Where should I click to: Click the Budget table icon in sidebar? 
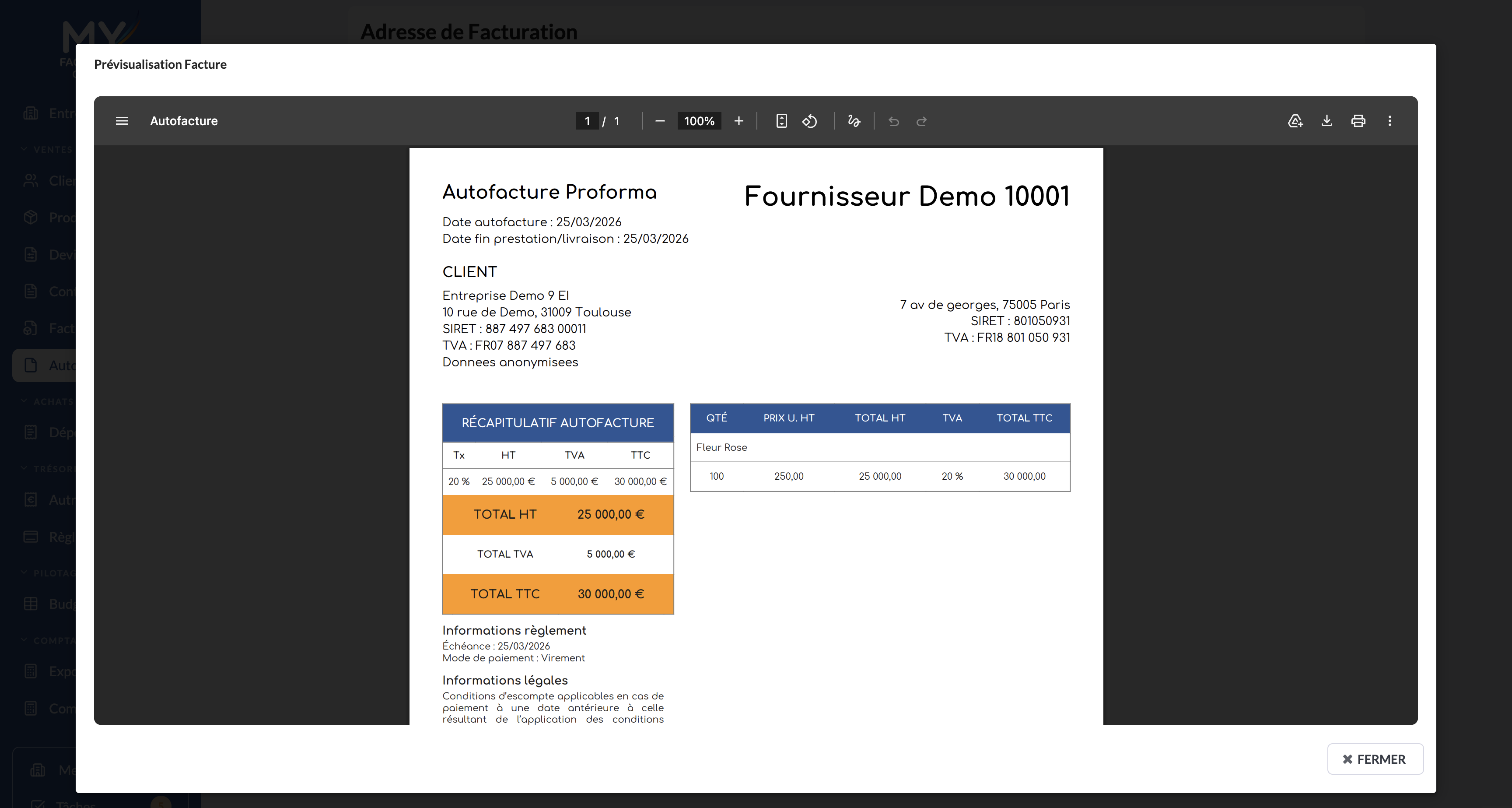(x=31, y=604)
